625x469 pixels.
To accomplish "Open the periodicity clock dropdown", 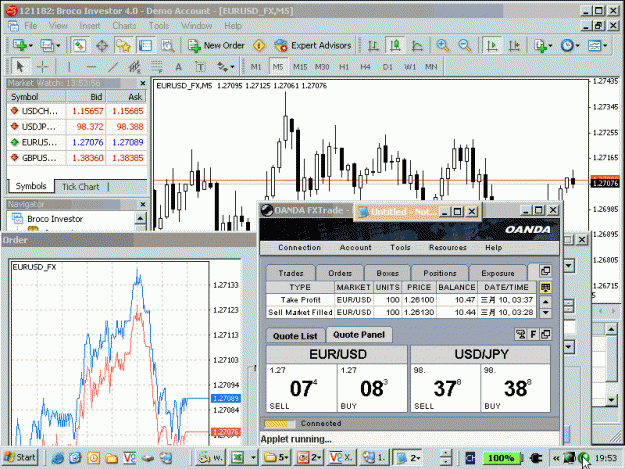I will [569, 45].
